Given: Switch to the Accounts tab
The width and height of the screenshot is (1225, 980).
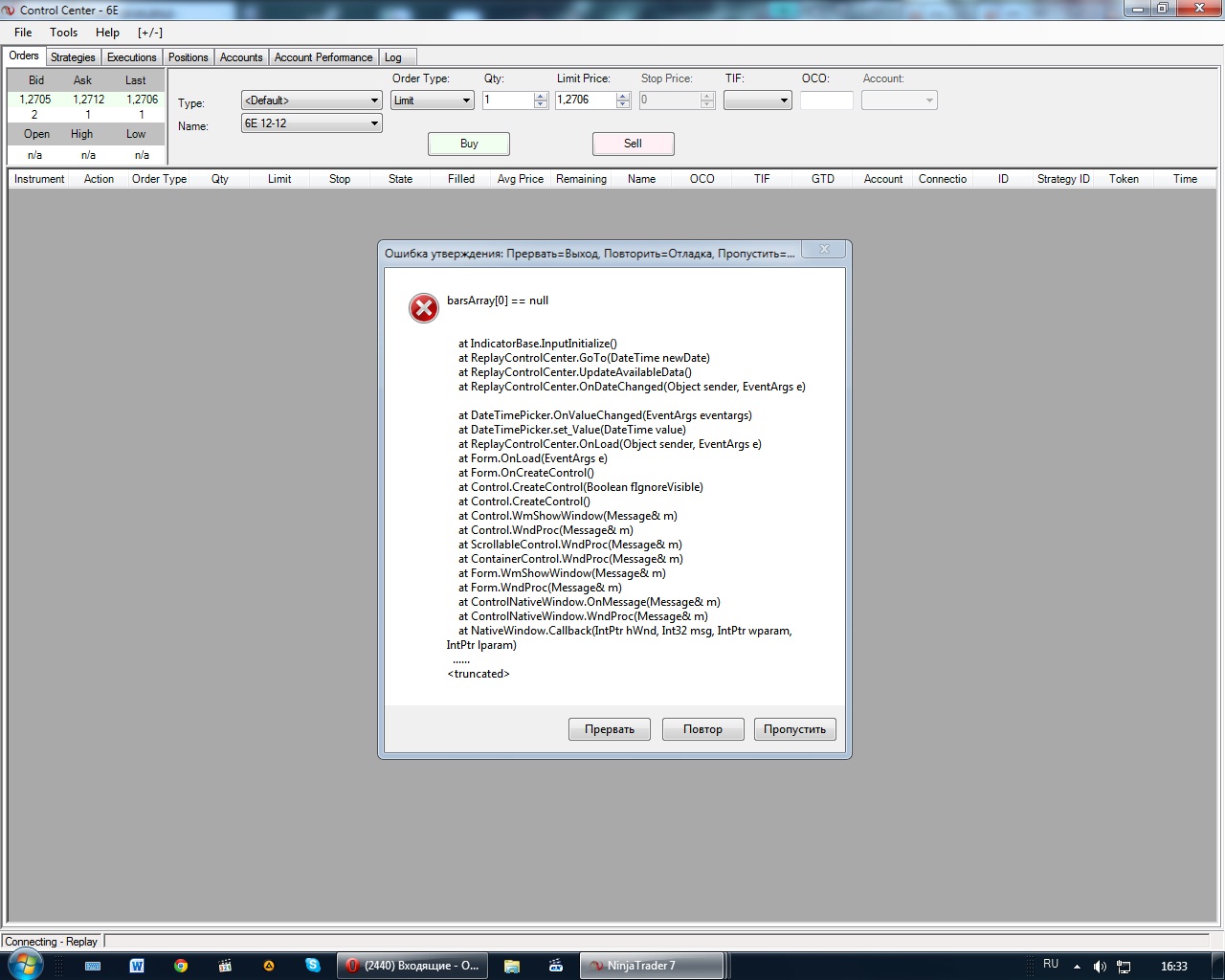Looking at the screenshot, I should [x=241, y=57].
